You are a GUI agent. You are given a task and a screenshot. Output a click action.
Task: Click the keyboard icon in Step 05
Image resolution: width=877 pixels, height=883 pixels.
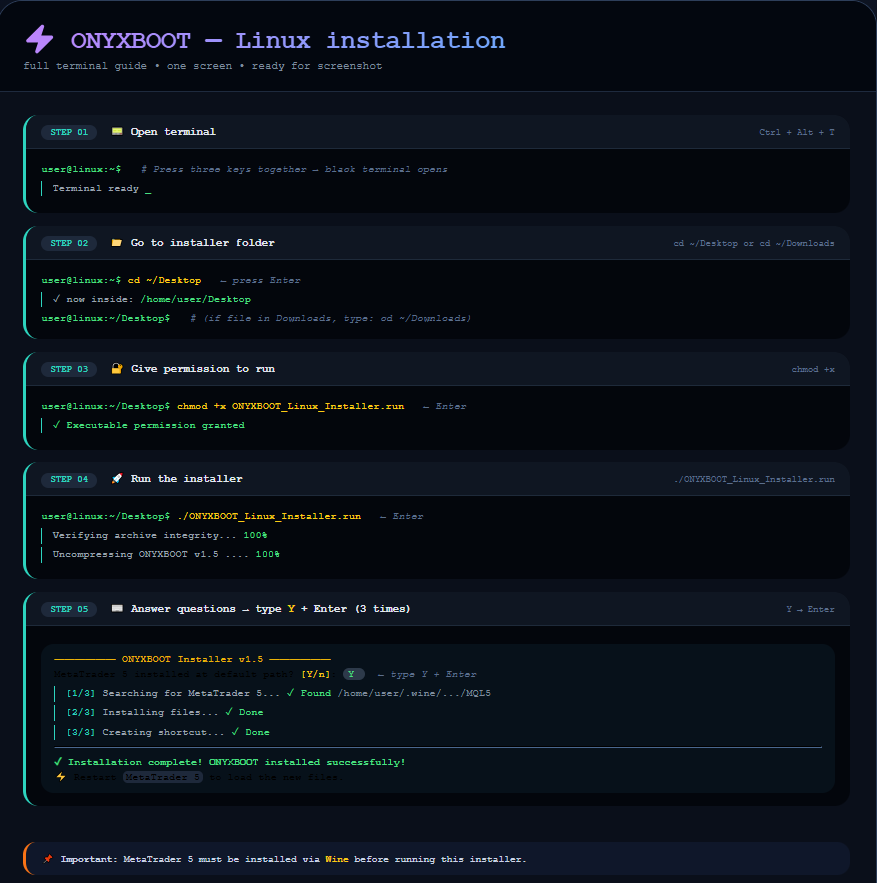[x=117, y=609]
